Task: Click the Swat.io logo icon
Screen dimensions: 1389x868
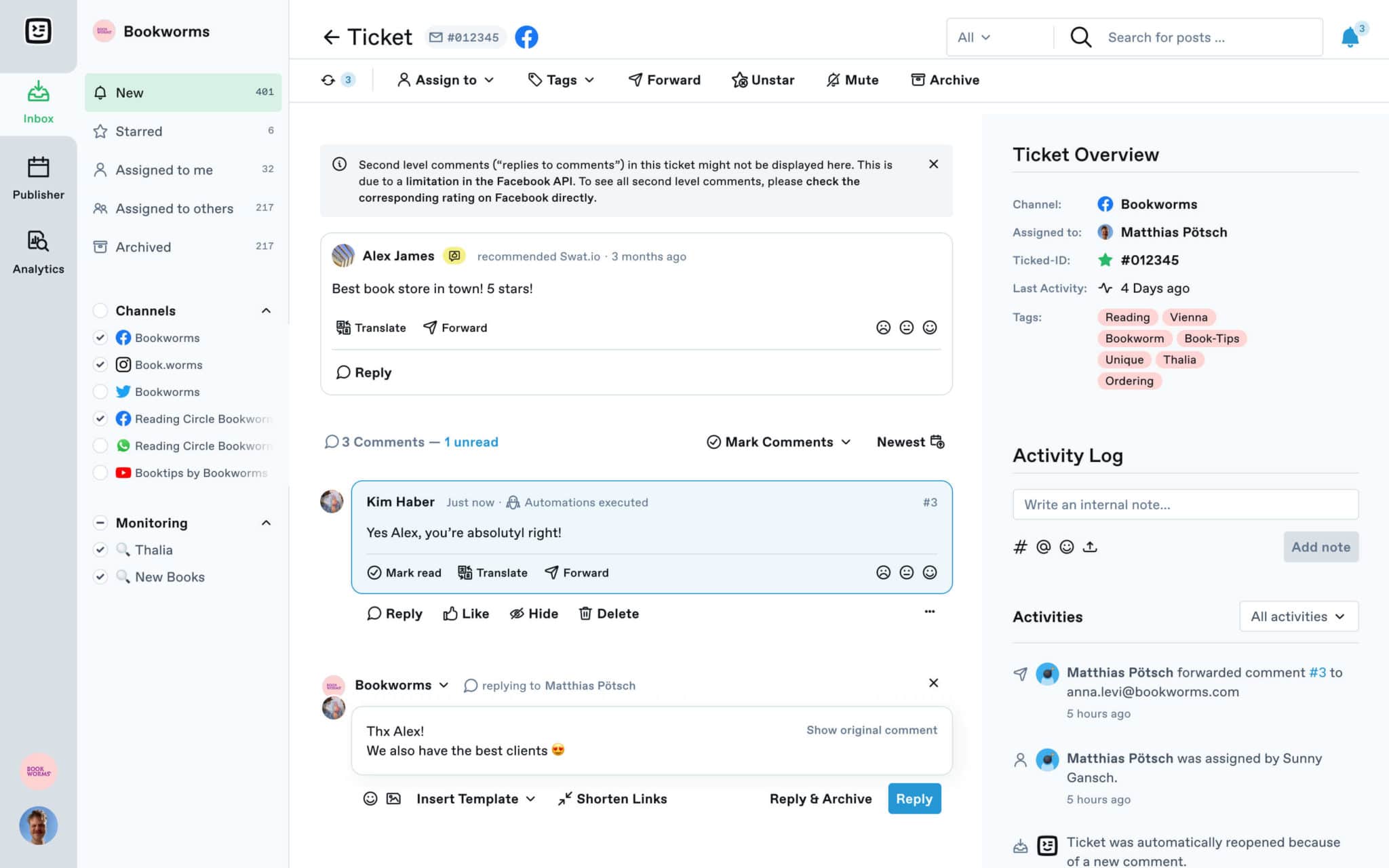Action: click(x=38, y=31)
